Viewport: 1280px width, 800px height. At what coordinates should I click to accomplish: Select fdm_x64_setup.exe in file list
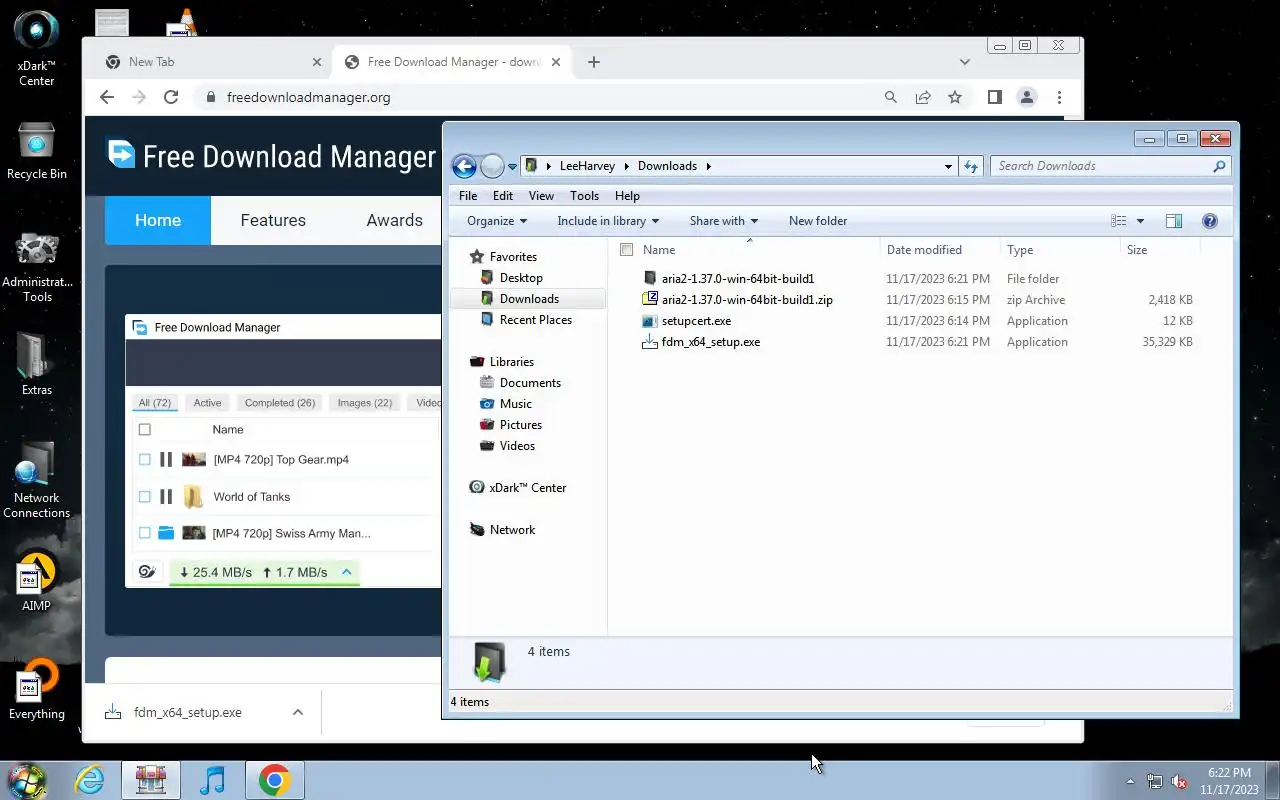click(x=711, y=342)
